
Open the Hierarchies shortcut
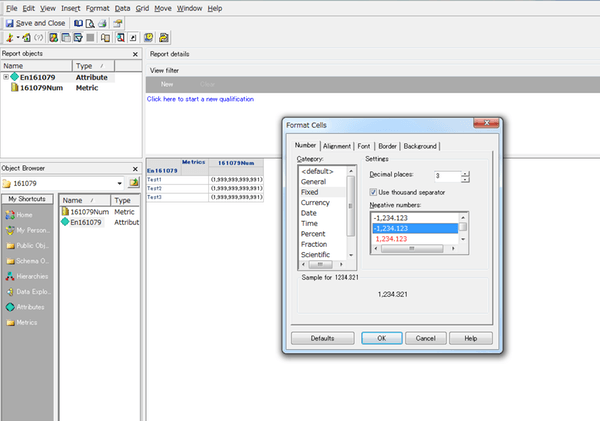click(x=27, y=276)
